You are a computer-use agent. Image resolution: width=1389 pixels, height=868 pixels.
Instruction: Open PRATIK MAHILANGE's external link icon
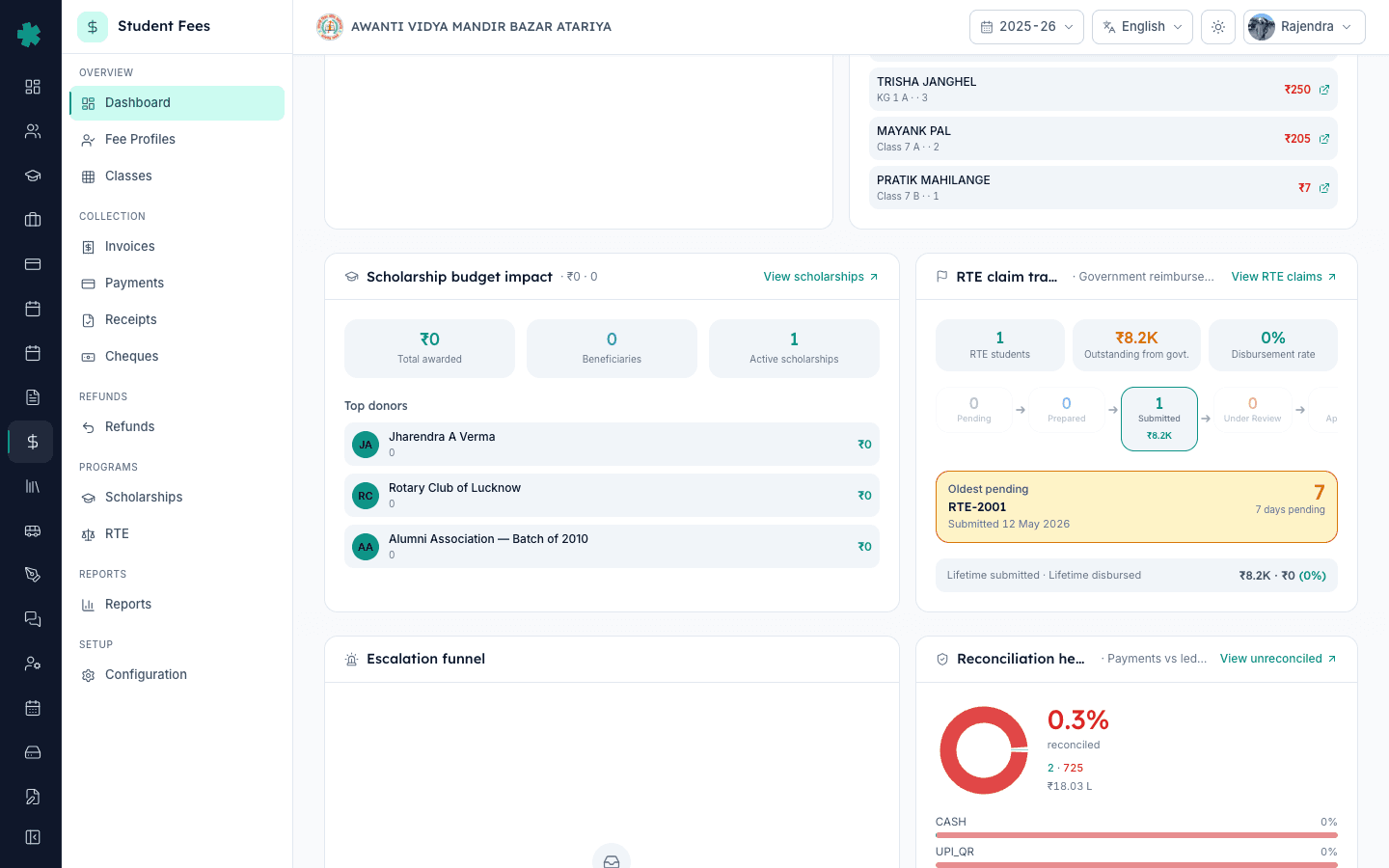(x=1324, y=188)
